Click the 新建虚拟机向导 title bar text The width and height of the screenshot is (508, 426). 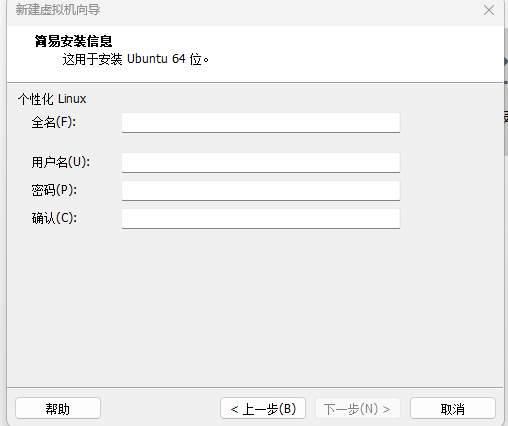(58, 10)
